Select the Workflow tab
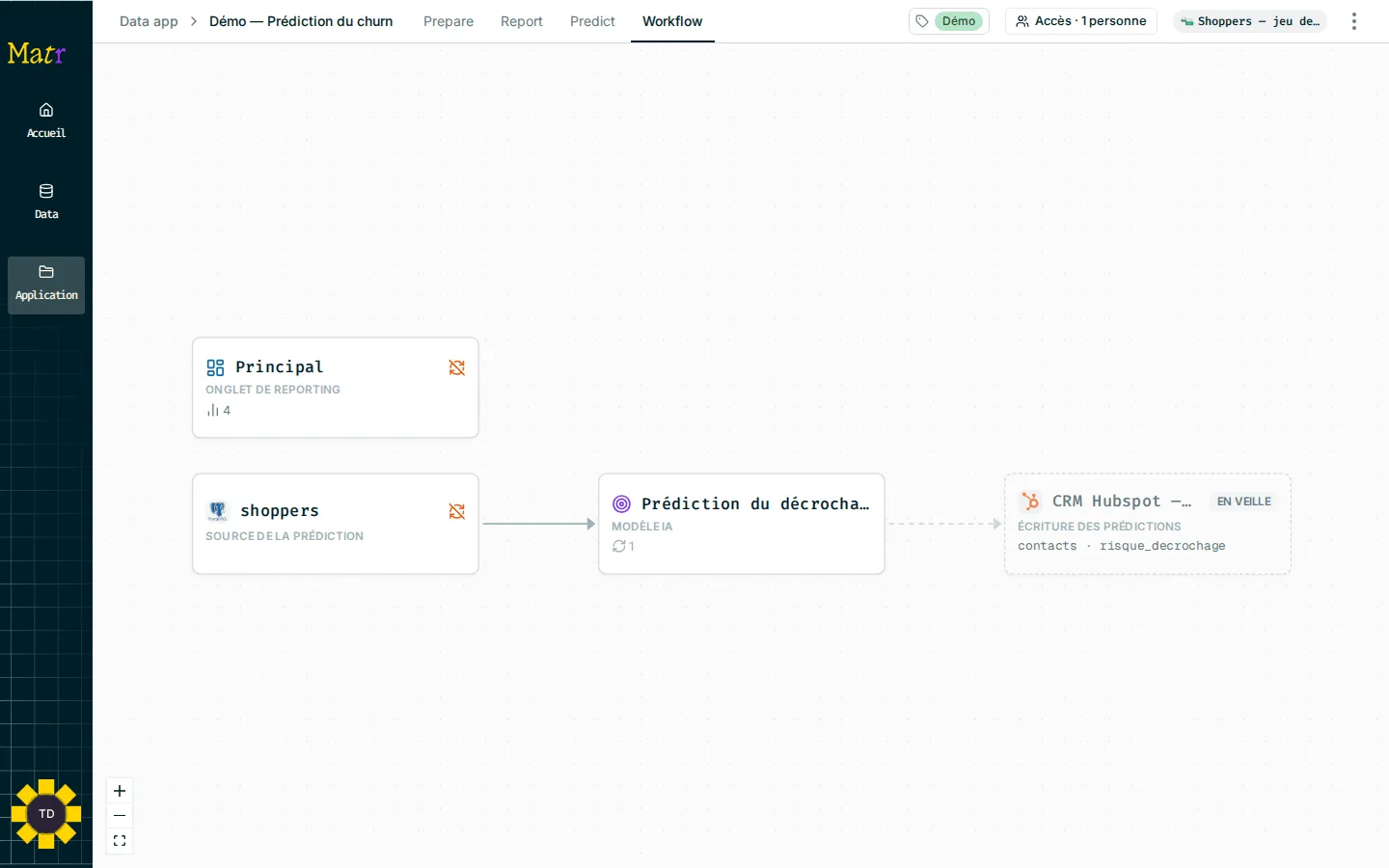 [672, 21]
